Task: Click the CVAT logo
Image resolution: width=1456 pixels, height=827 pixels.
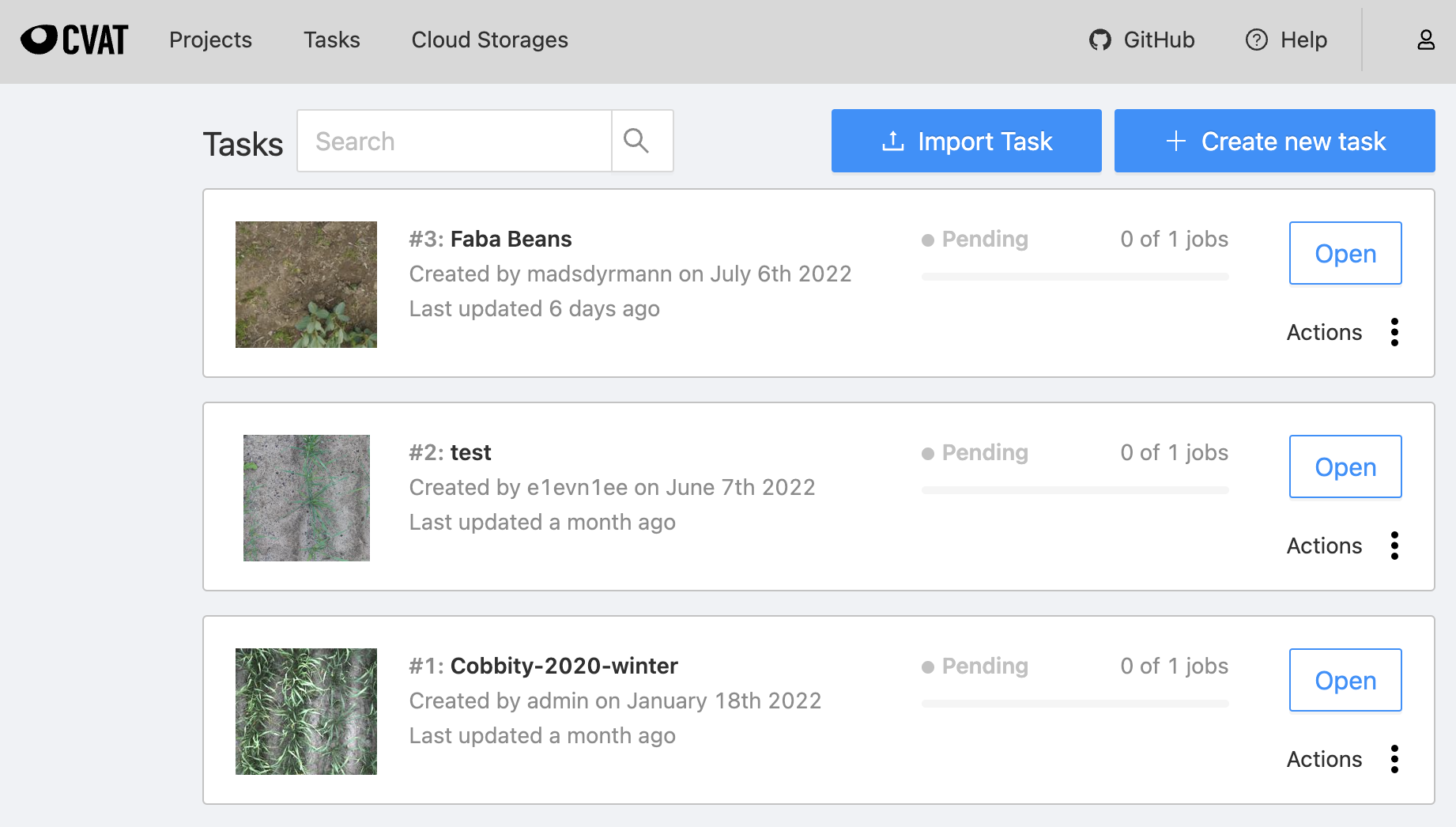Action: (x=74, y=40)
